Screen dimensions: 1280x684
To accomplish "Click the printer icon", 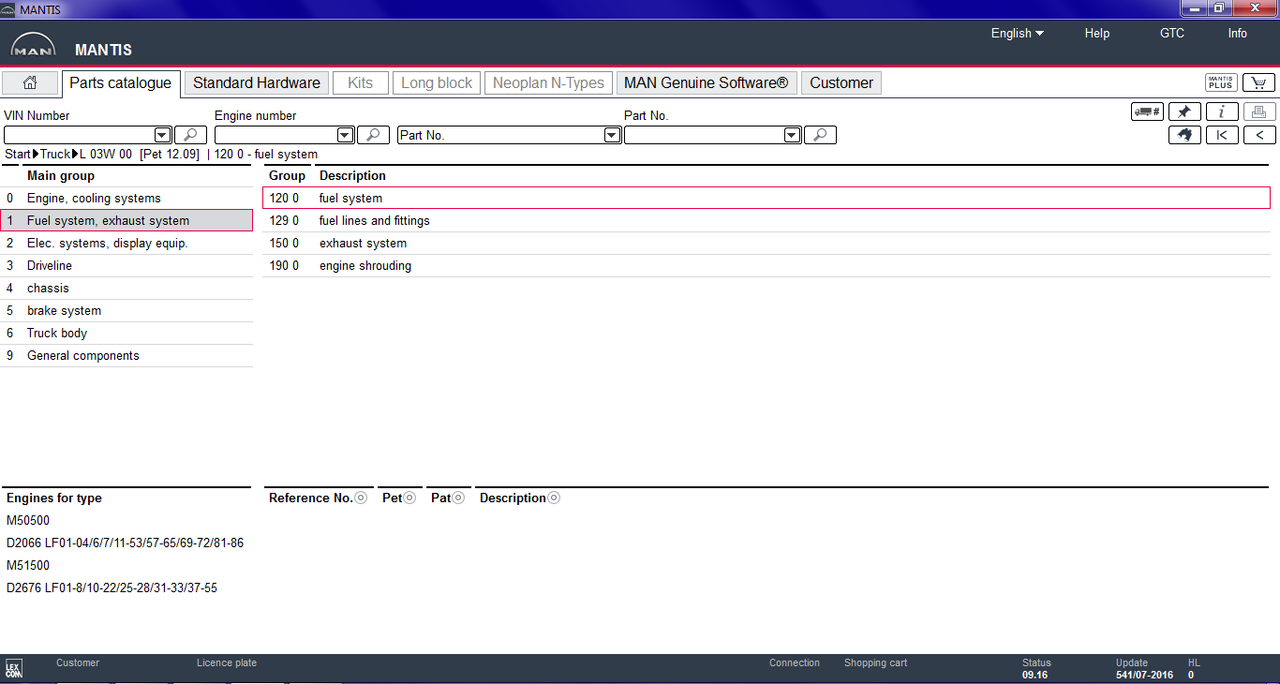I will 1259,112.
